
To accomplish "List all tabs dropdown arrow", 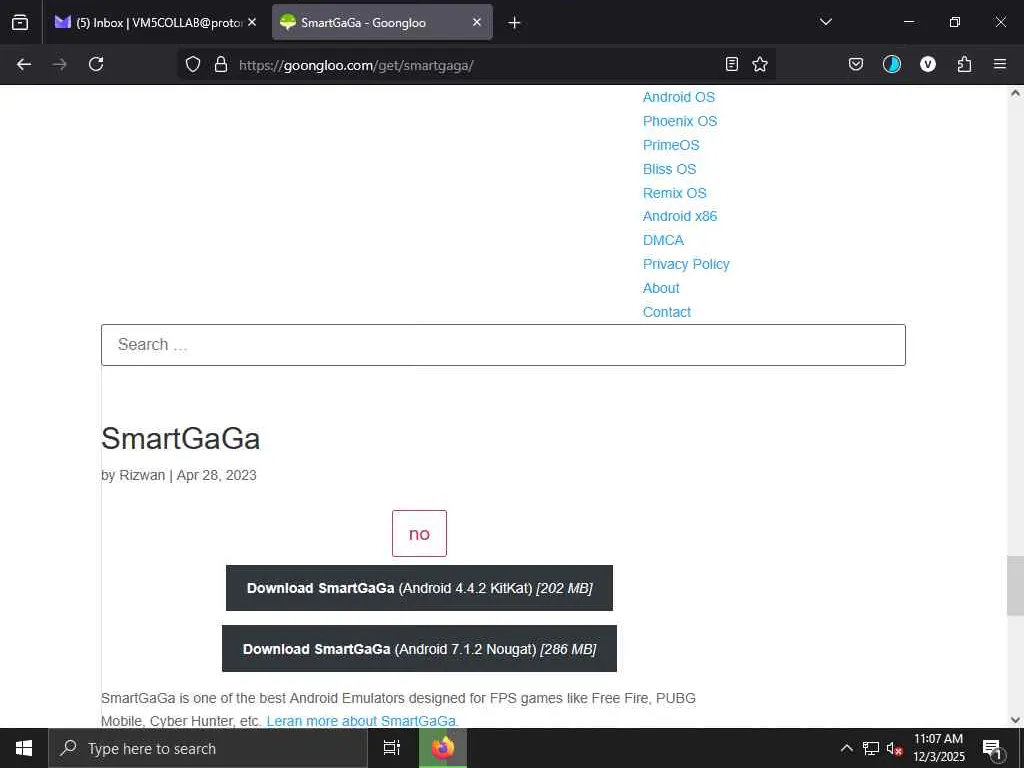I will pyautogui.click(x=825, y=22).
